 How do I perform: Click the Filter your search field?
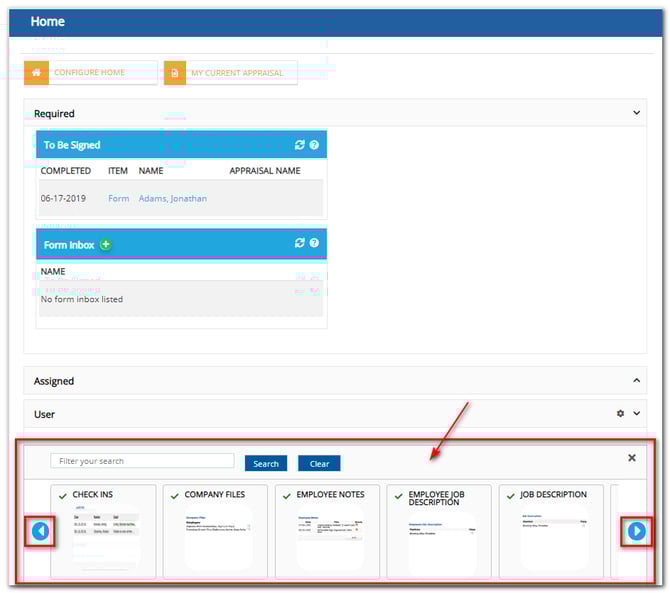(x=142, y=461)
